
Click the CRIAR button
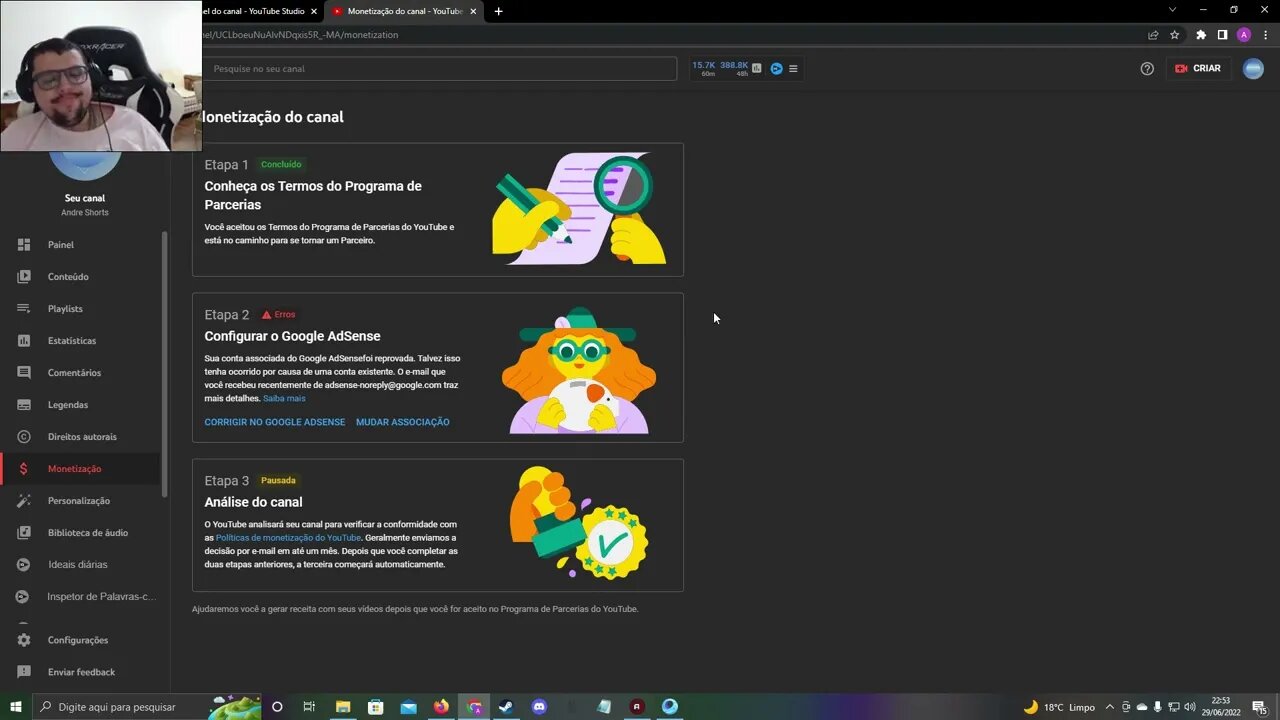(1198, 69)
